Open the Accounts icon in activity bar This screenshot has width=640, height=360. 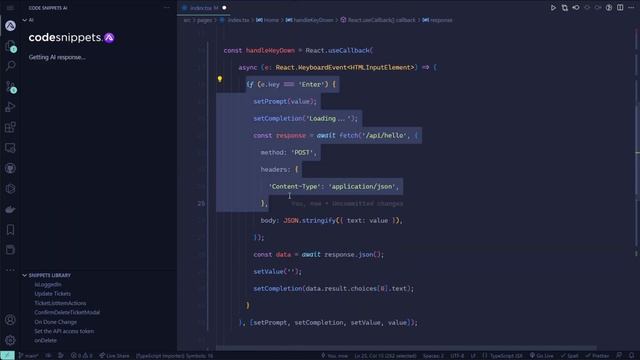(x=10, y=320)
